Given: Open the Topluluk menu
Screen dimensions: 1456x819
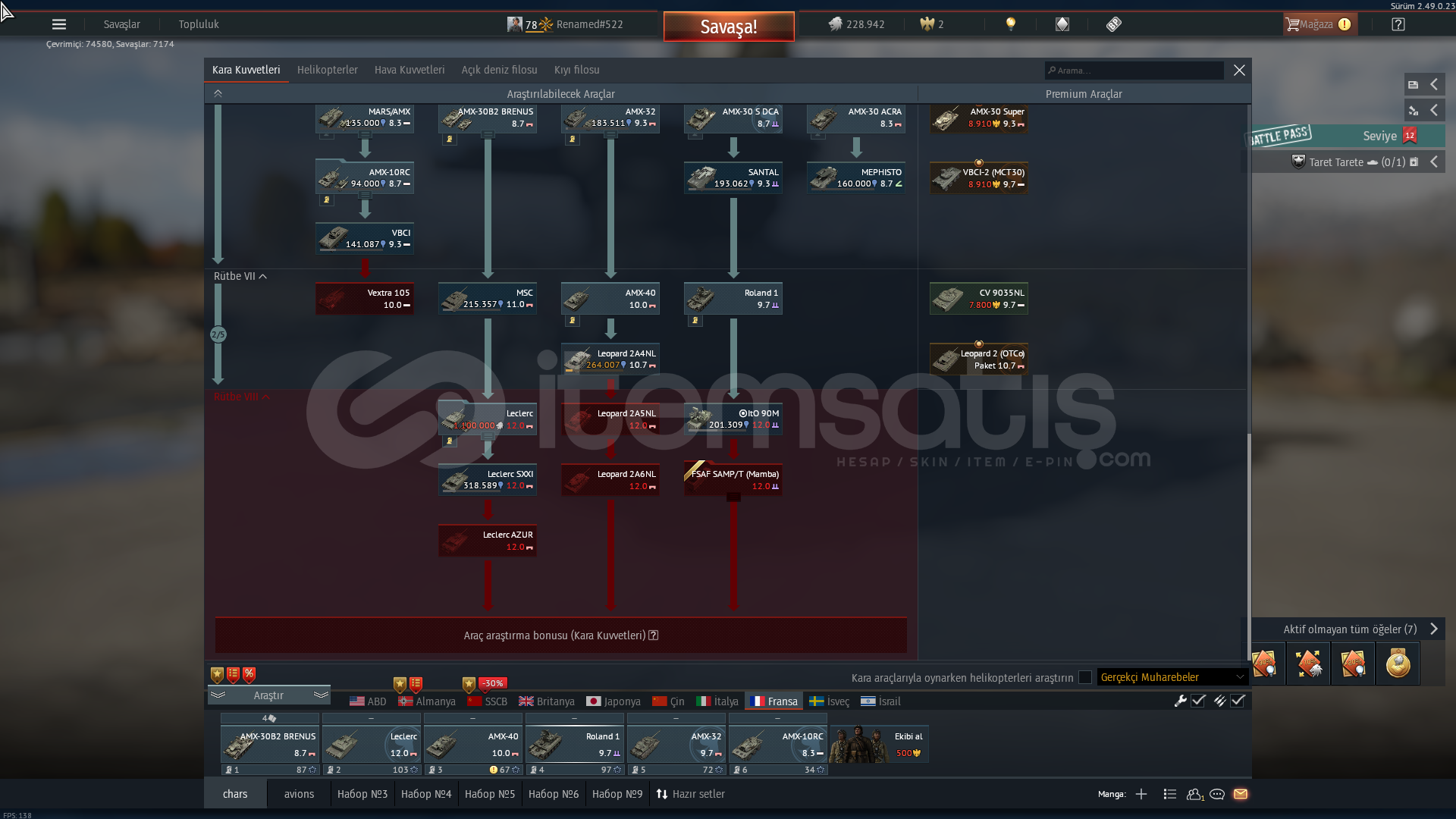Looking at the screenshot, I should (199, 24).
